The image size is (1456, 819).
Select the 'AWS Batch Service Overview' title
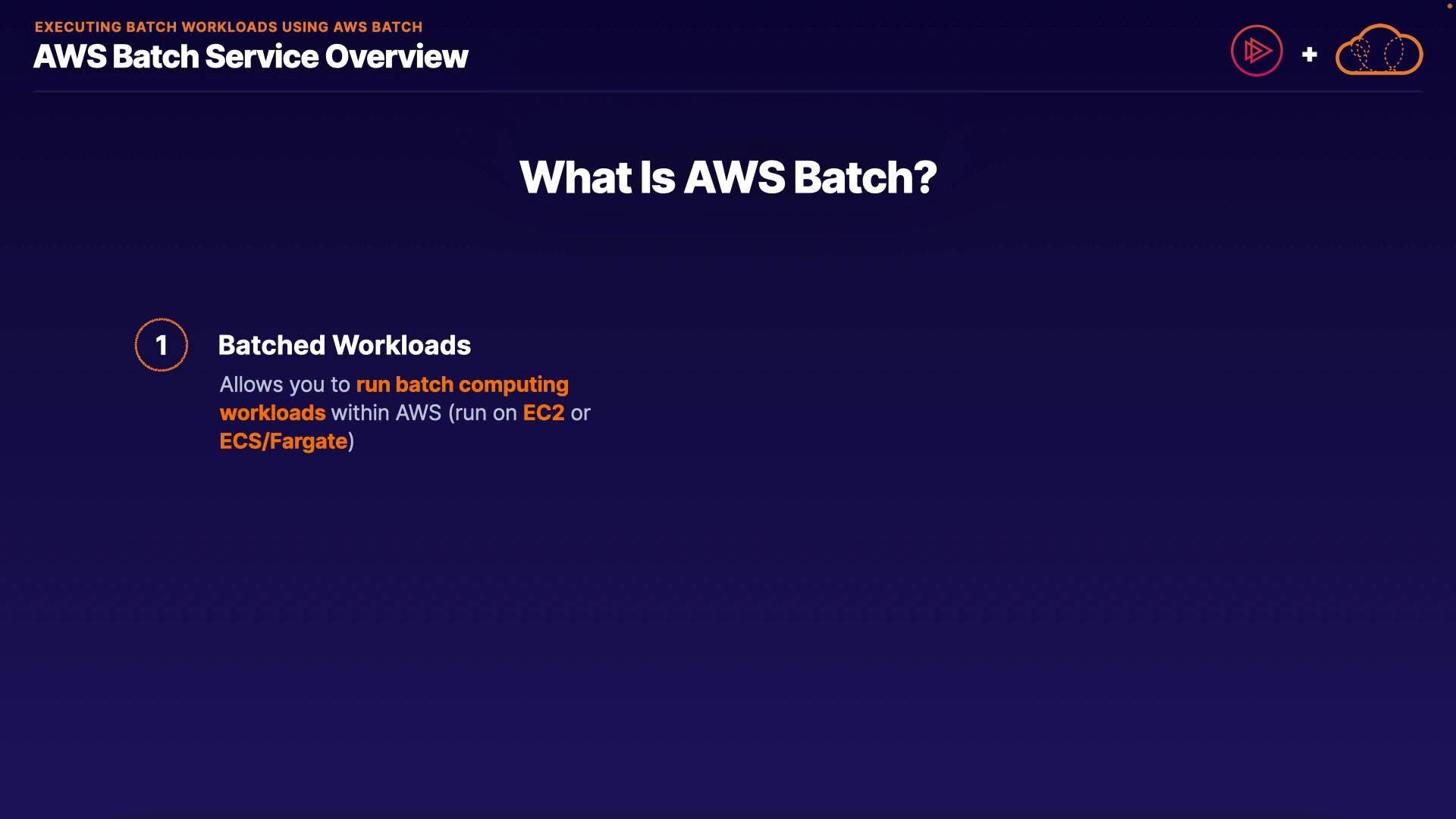click(x=250, y=57)
